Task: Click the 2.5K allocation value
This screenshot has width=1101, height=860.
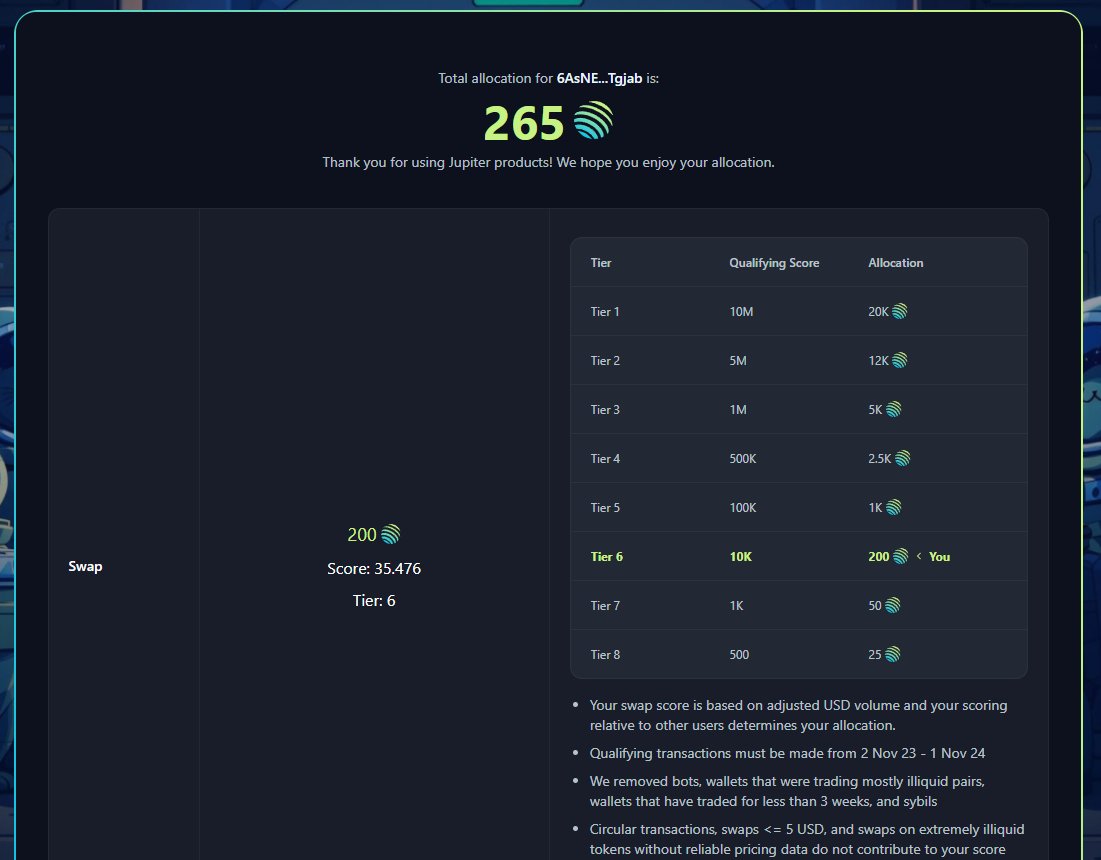Action: 879,459
